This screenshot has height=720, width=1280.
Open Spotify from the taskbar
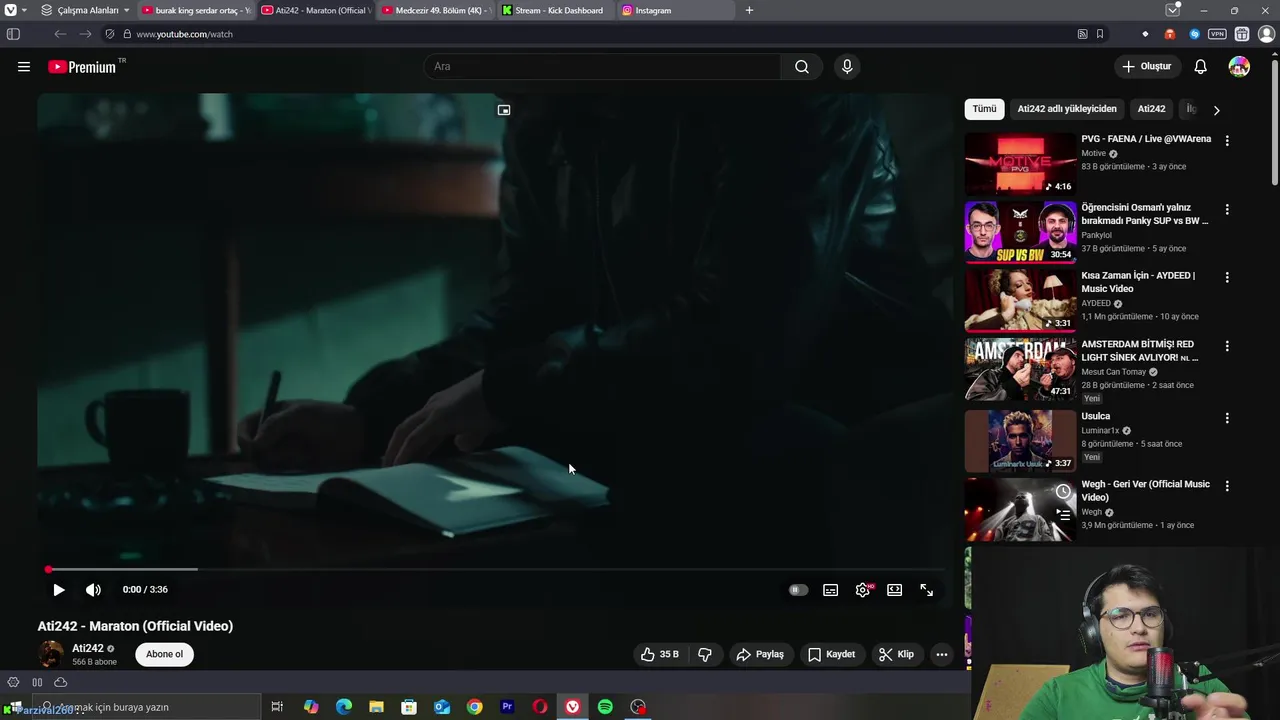(x=605, y=707)
